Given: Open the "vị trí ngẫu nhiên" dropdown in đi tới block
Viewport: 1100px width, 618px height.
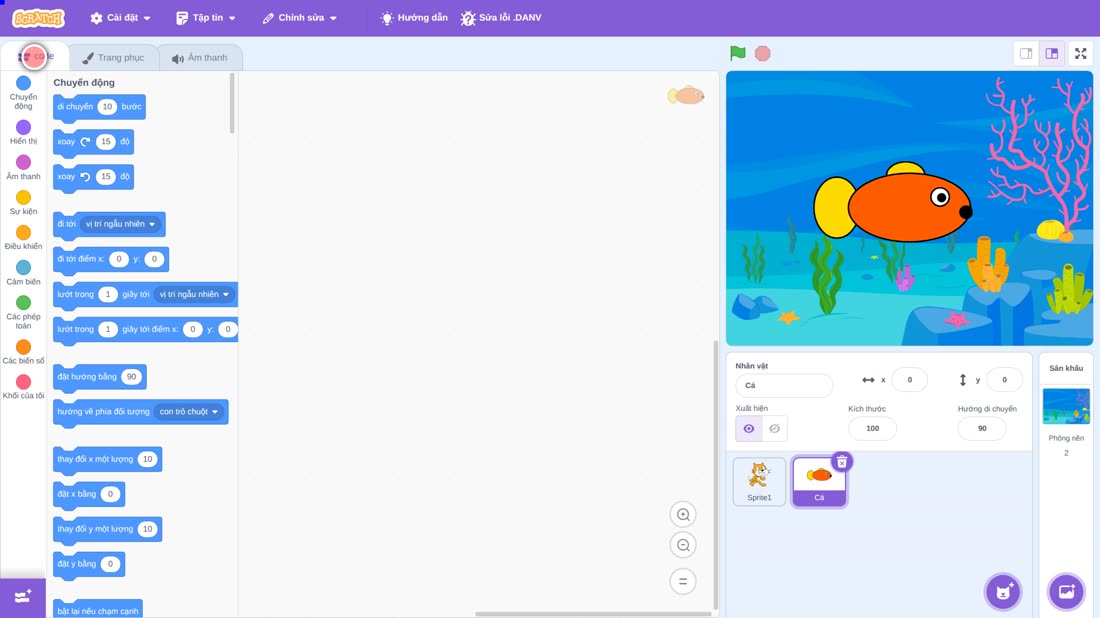Looking at the screenshot, I should click(x=121, y=224).
